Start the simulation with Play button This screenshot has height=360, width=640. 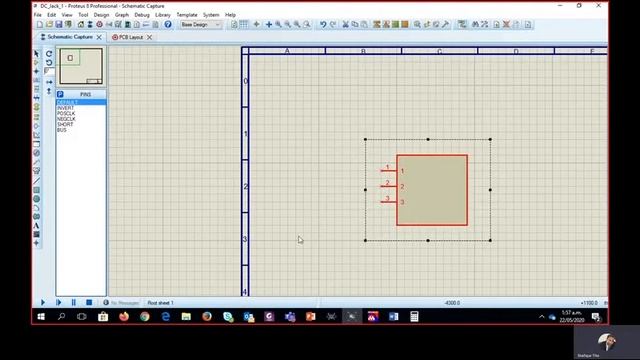click(x=43, y=302)
